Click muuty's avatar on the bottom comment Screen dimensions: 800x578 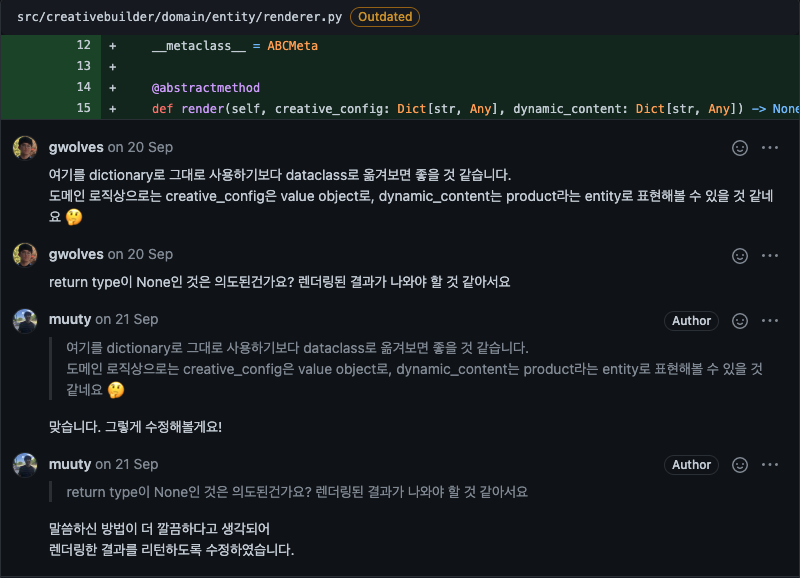(24, 464)
